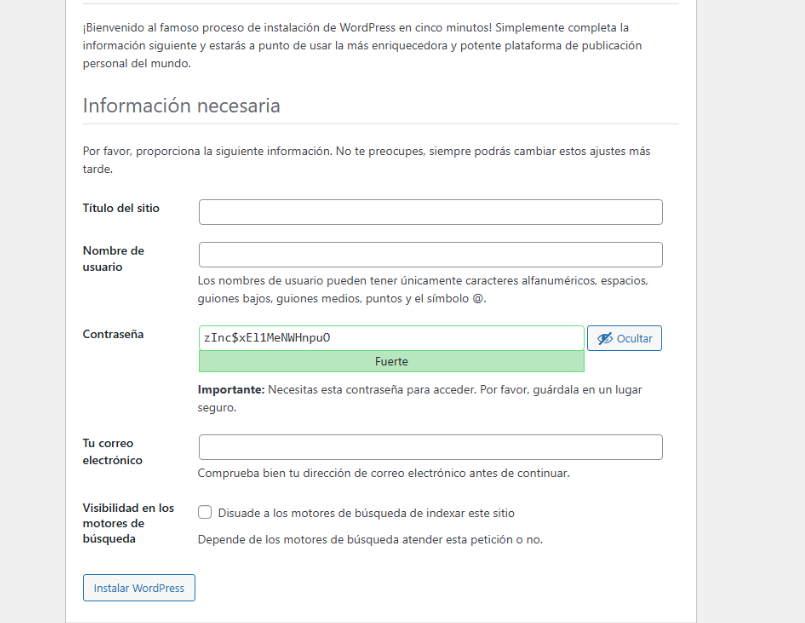Click inside the Nombre de usuario field

coord(430,255)
